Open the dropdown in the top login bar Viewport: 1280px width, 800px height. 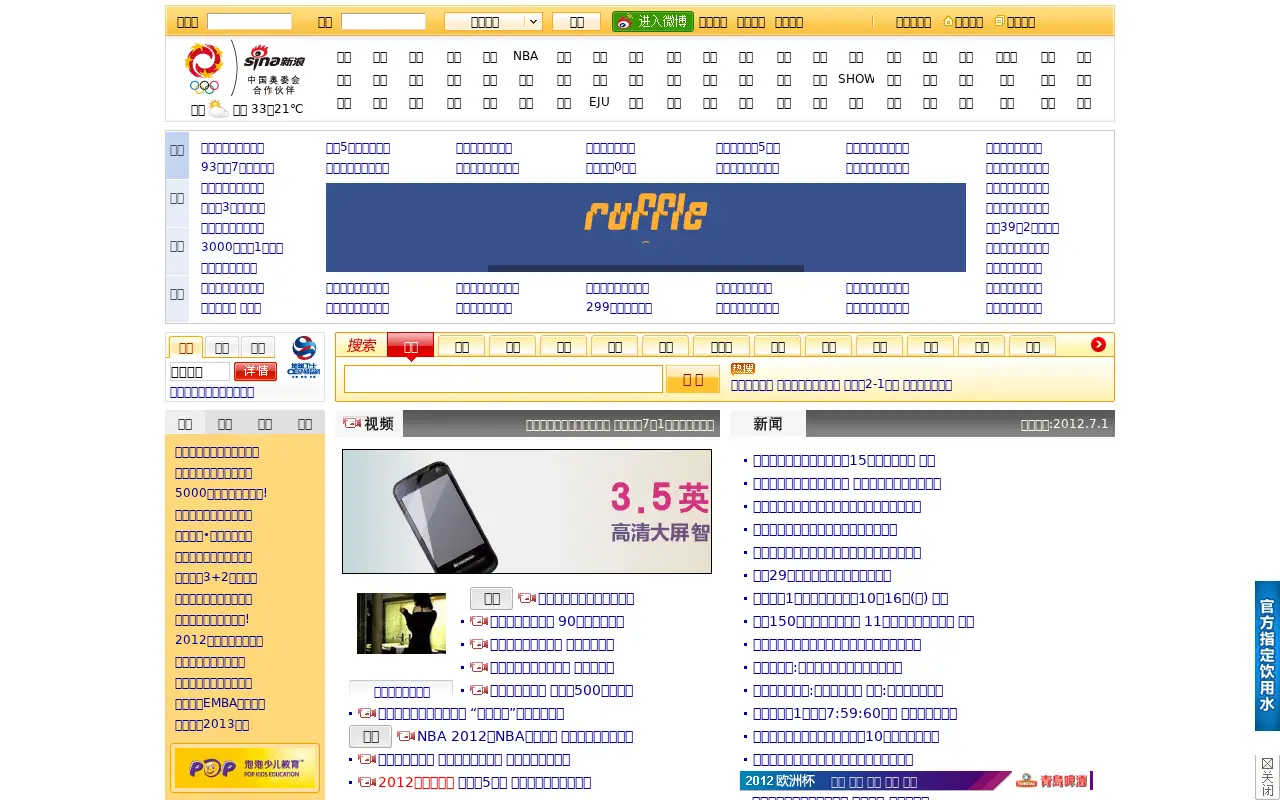pyautogui.click(x=493, y=21)
